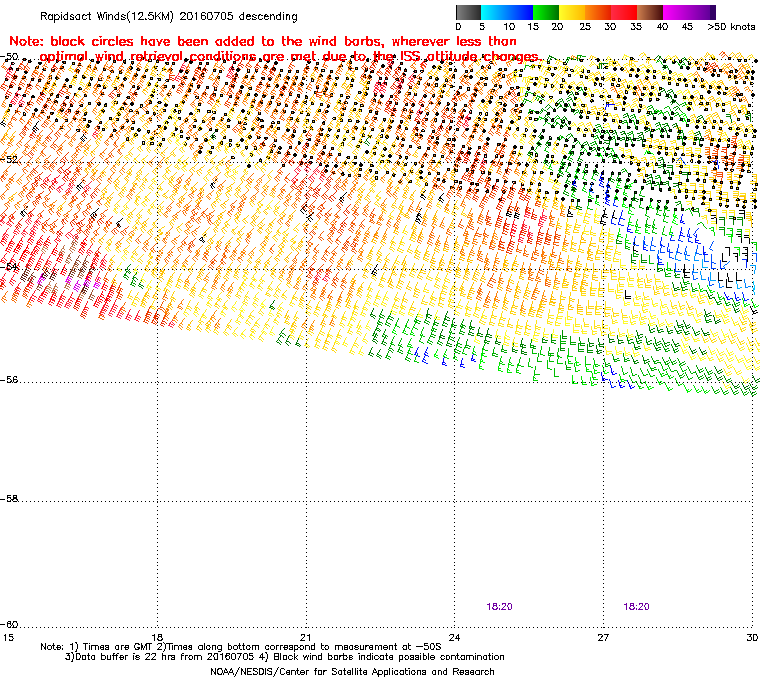This screenshot has height=688, width=760.
Task: Pick the red 30-35 knots color segment
Action: [x=624, y=12]
